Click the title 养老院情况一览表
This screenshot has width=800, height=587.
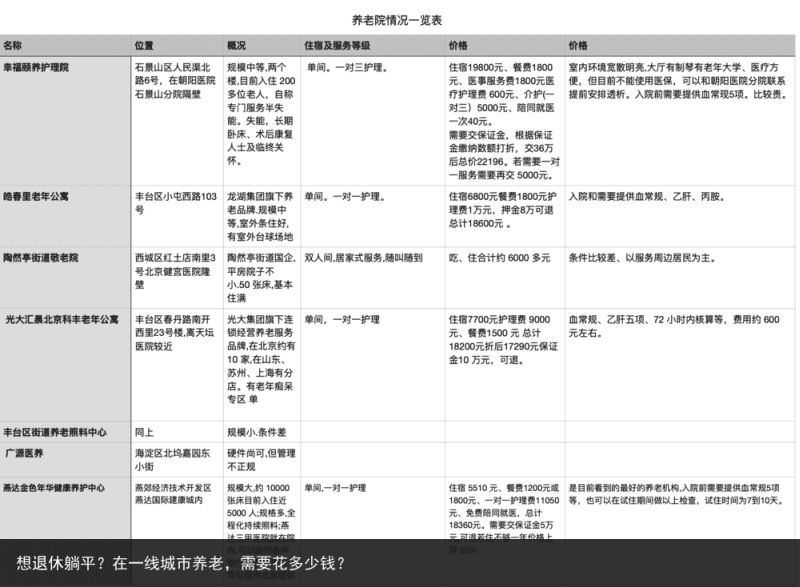point(396,20)
